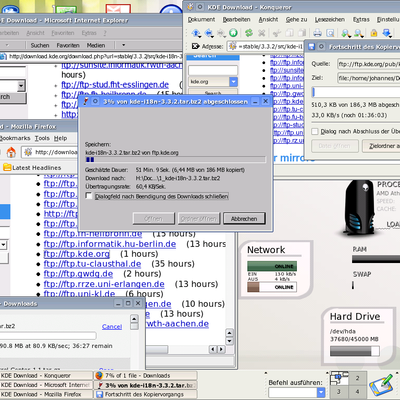Viewport: 400px width, 400px height.
Task: Click the Print Preview icon in Konqueror
Action: [x=330, y=33]
